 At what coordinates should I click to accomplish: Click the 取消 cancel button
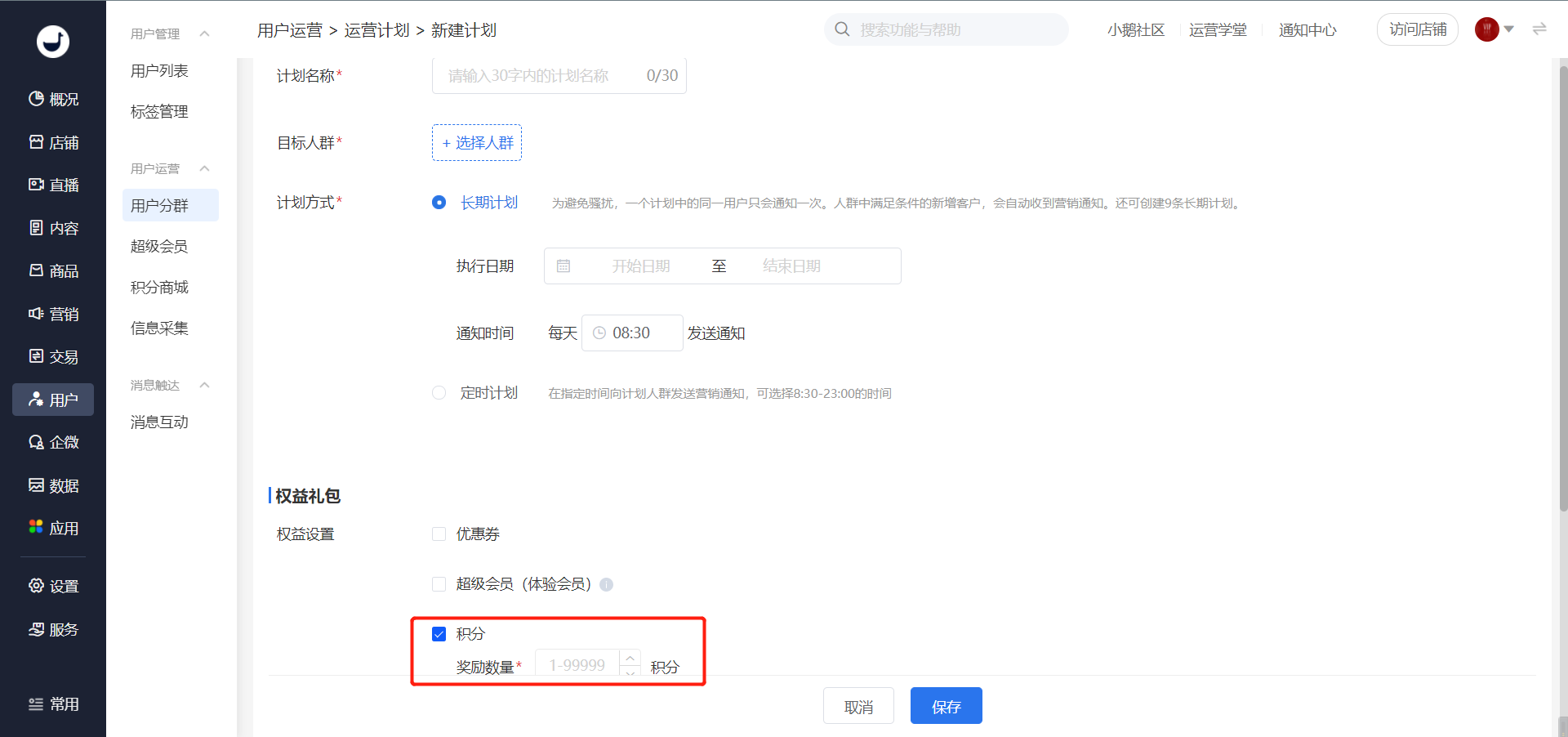[x=858, y=706]
